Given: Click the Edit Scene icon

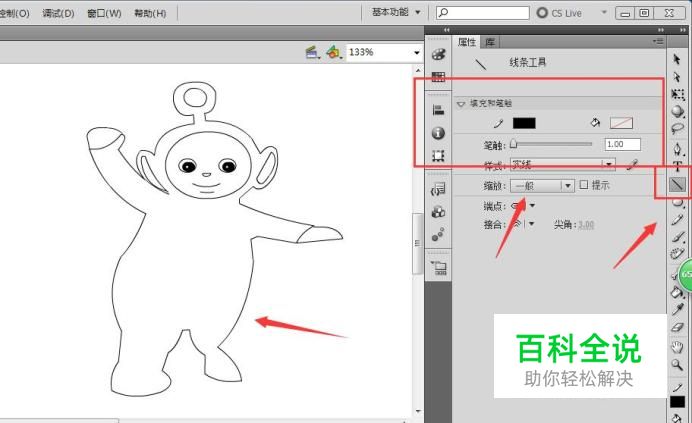Looking at the screenshot, I should [313, 53].
